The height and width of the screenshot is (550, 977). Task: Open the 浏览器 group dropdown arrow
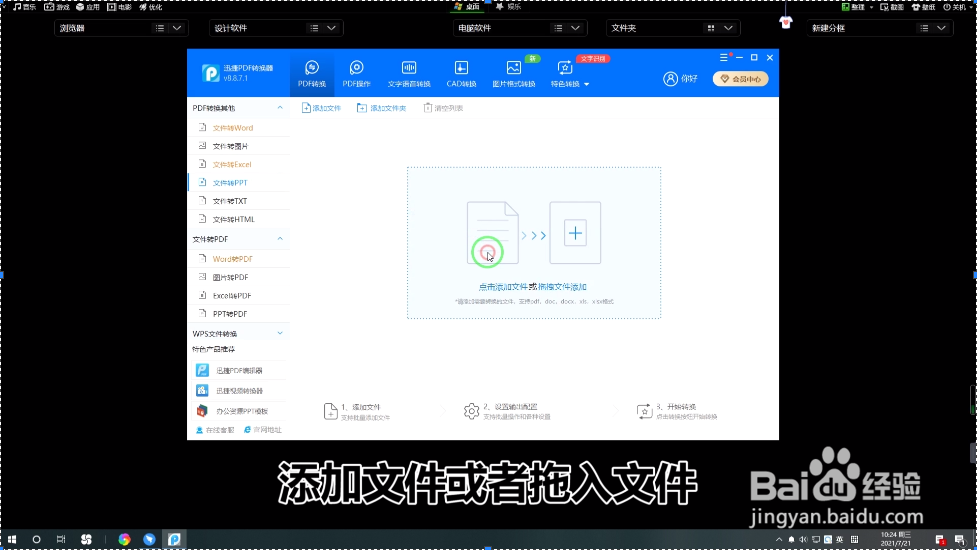tap(177, 28)
